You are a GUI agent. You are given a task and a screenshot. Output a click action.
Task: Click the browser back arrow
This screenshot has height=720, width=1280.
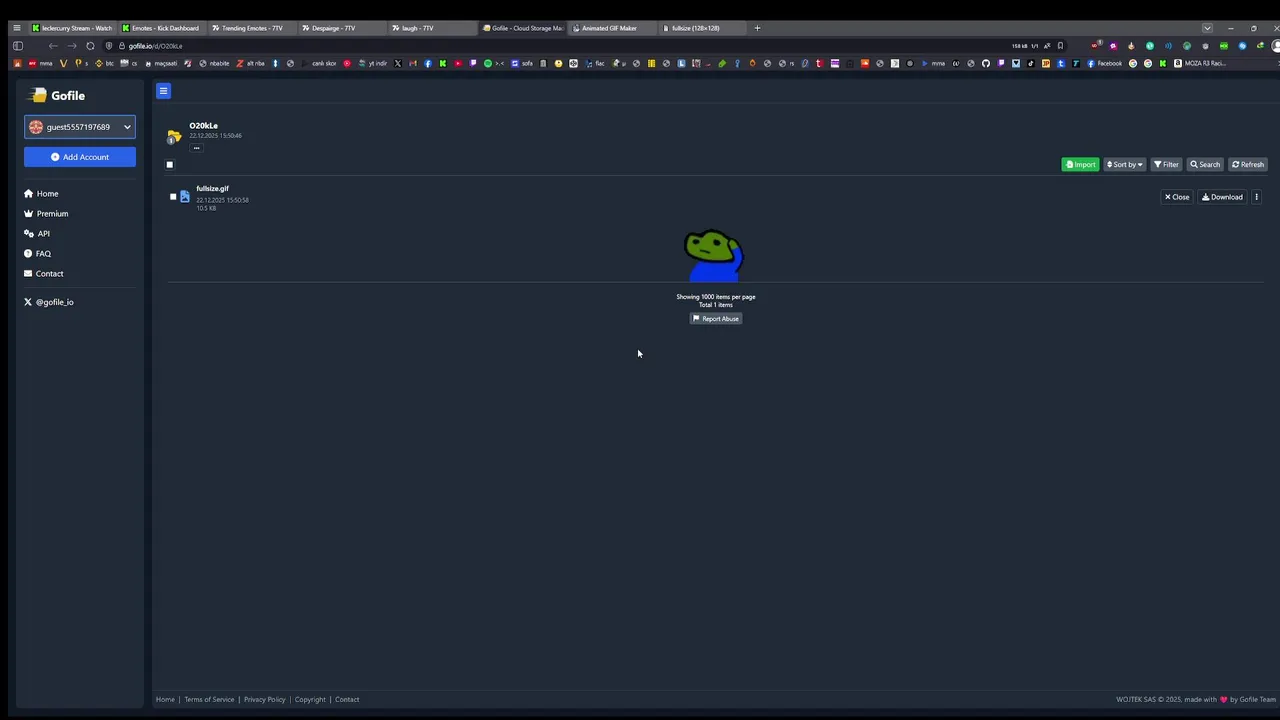[x=53, y=46]
